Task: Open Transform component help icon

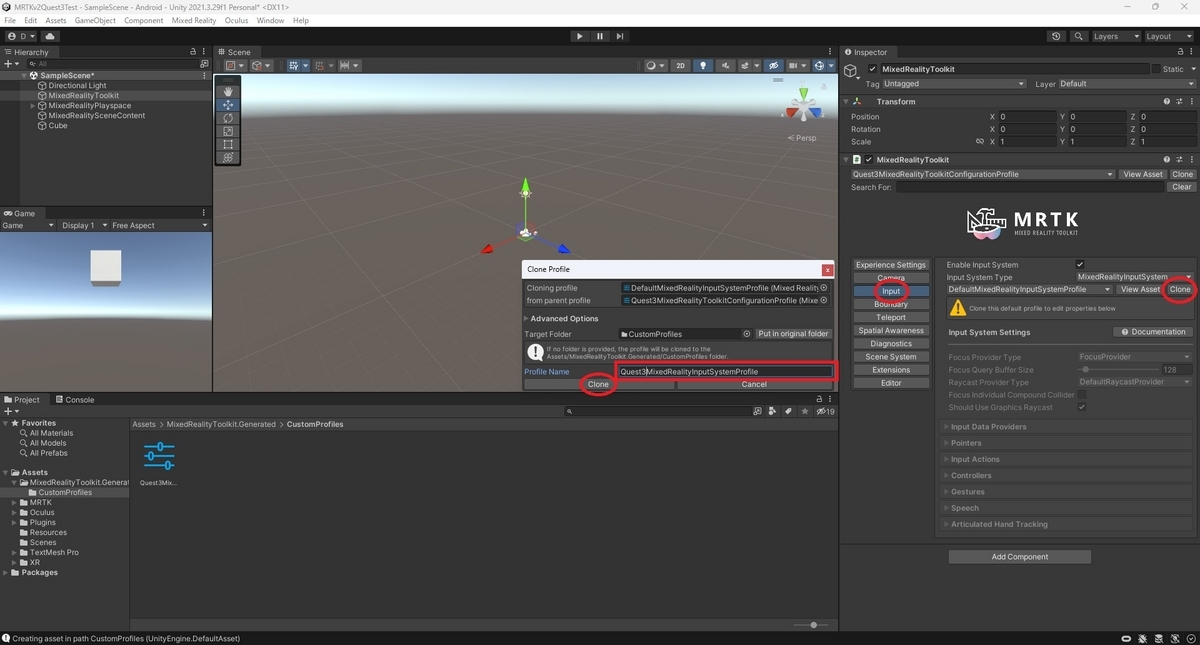Action: point(1166,101)
